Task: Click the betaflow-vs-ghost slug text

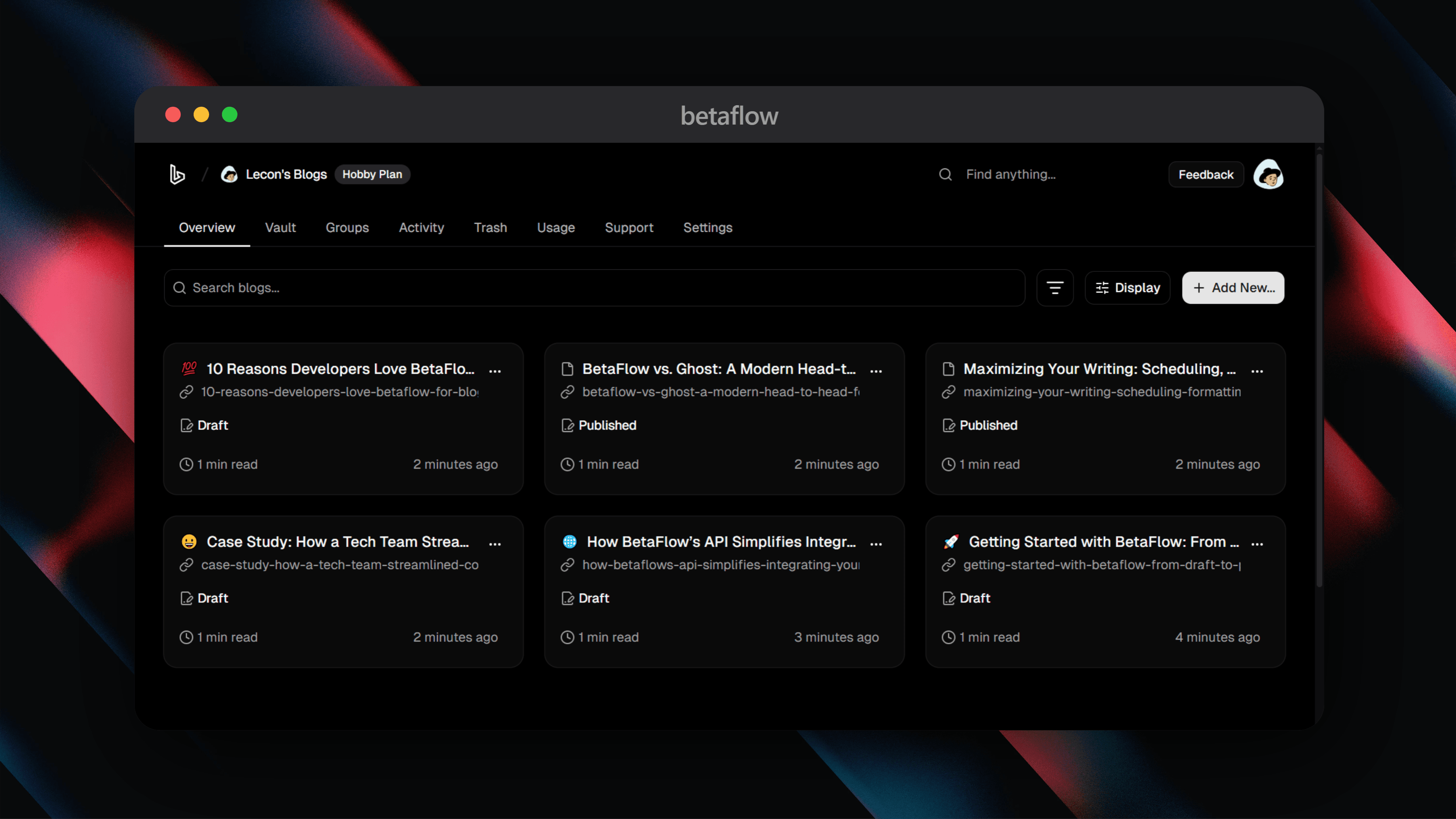Action: tap(721, 392)
